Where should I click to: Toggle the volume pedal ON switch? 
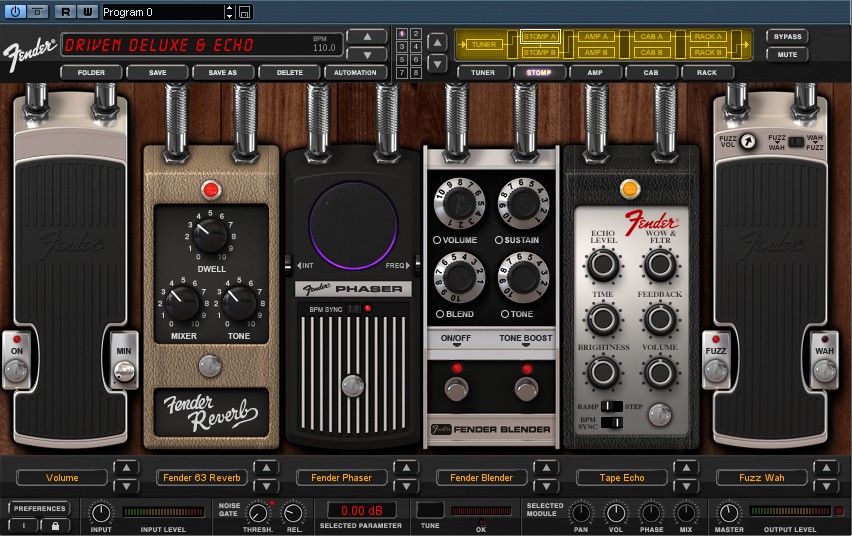(x=16, y=371)
